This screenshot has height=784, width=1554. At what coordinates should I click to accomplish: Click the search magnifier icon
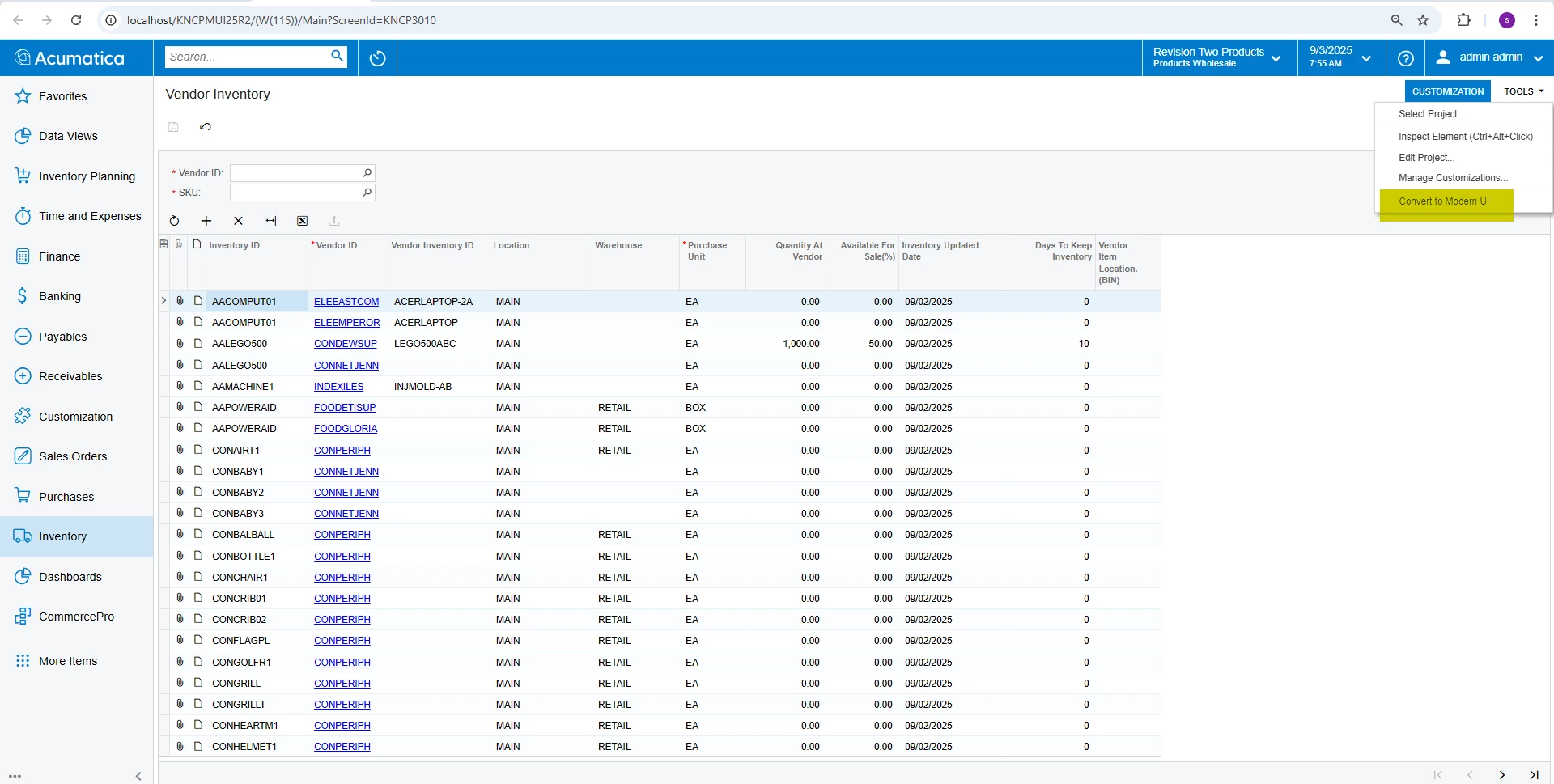tap(337, 56)
